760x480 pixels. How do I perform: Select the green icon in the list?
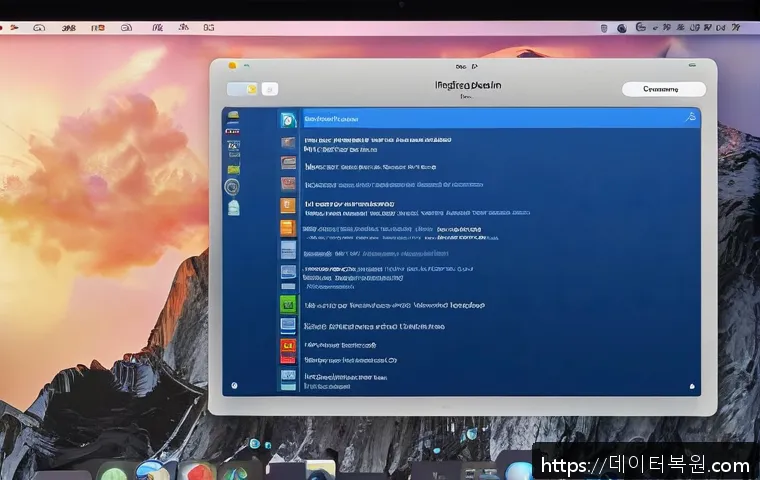288,303
